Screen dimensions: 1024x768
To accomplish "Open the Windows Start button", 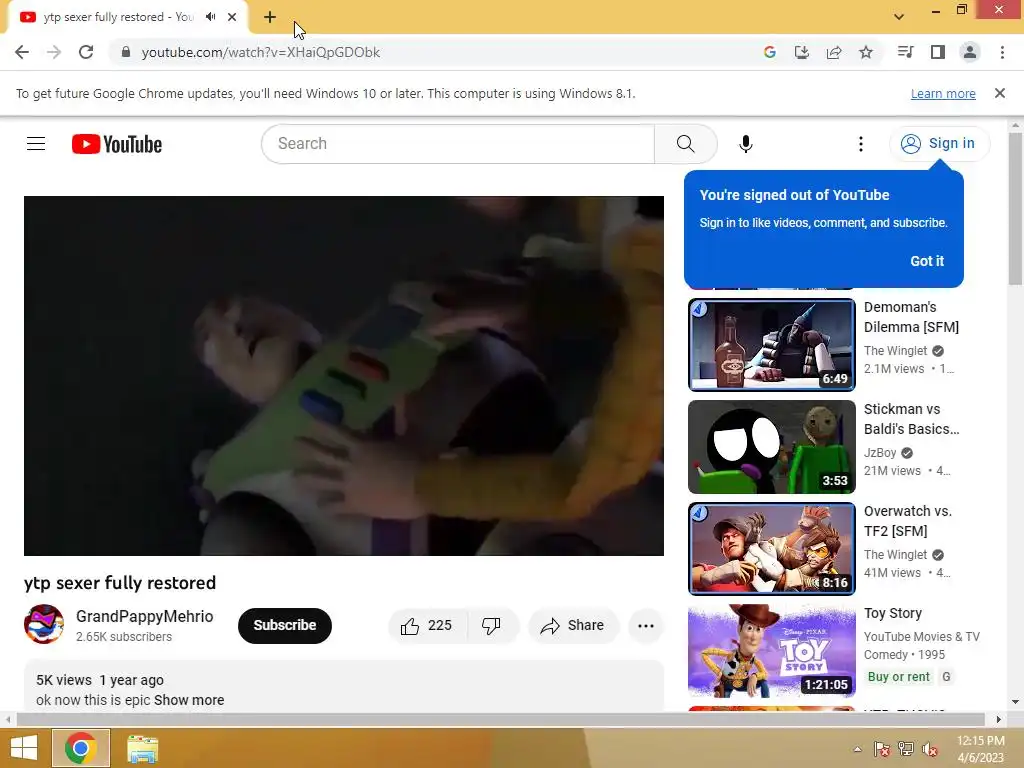I will (24, 748).
